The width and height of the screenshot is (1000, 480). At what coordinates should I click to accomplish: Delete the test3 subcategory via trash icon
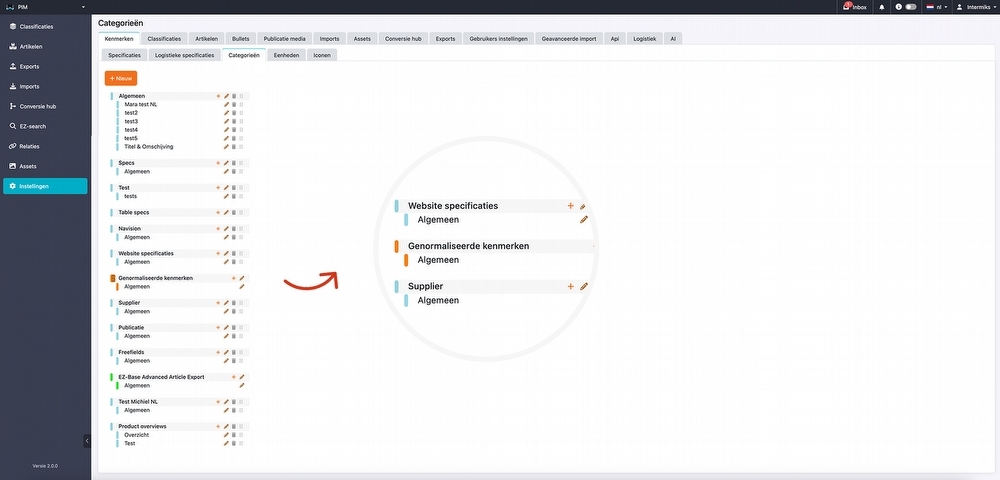[x=234, y=121]
